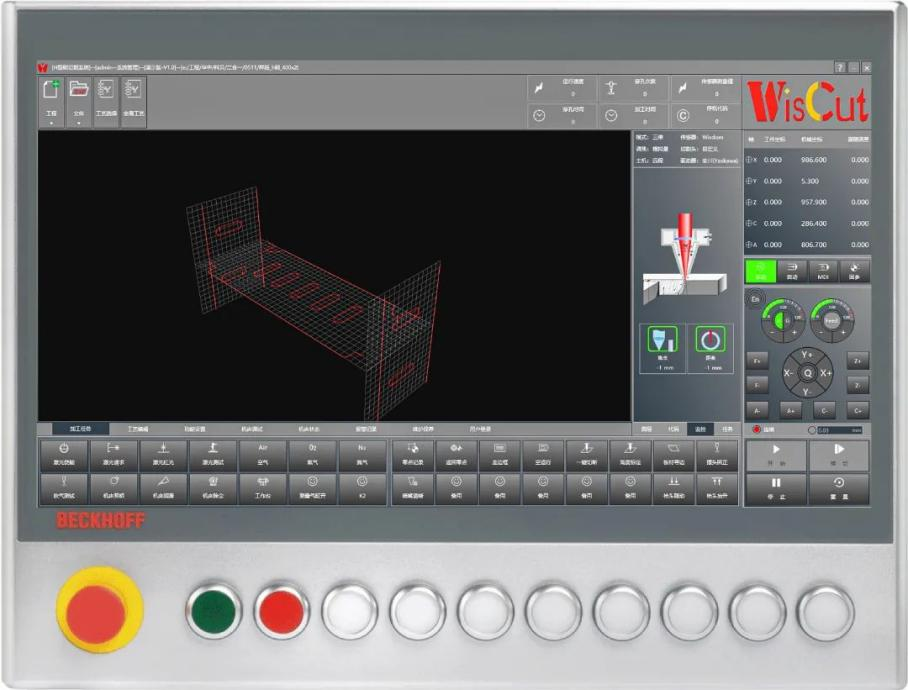Select the step distance radio button
This screenshot has width=908, height=690.
(812, 430)
